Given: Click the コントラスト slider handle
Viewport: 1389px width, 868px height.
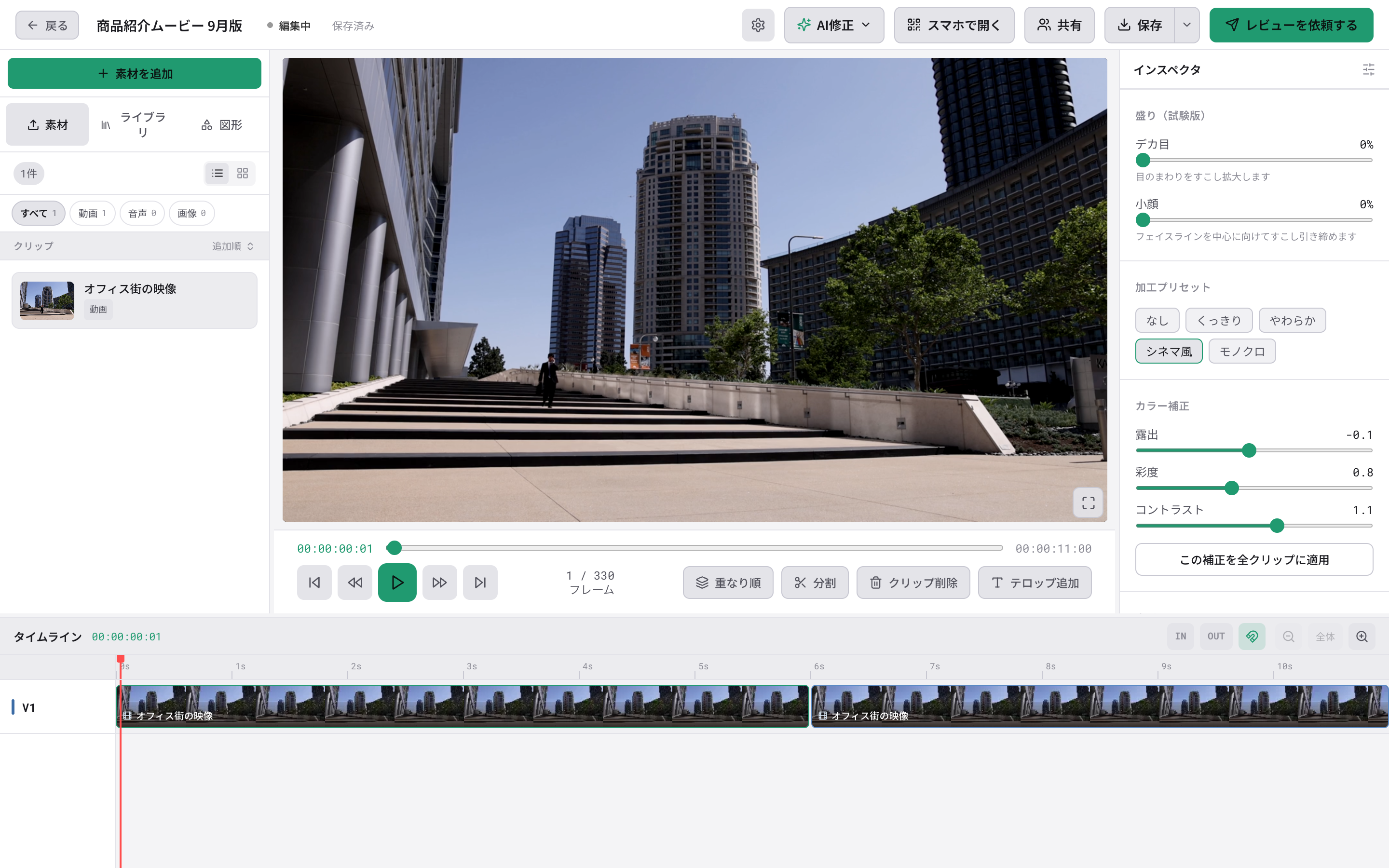Looking at the screenshot, I should pos(1277,526).
